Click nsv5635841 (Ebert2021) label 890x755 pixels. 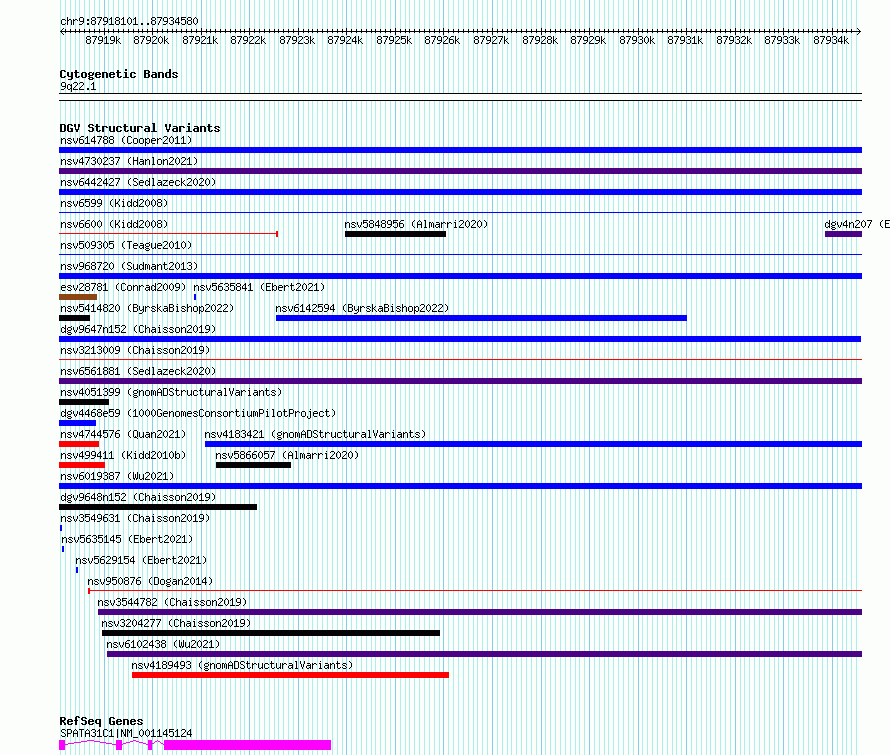(259, 287)
